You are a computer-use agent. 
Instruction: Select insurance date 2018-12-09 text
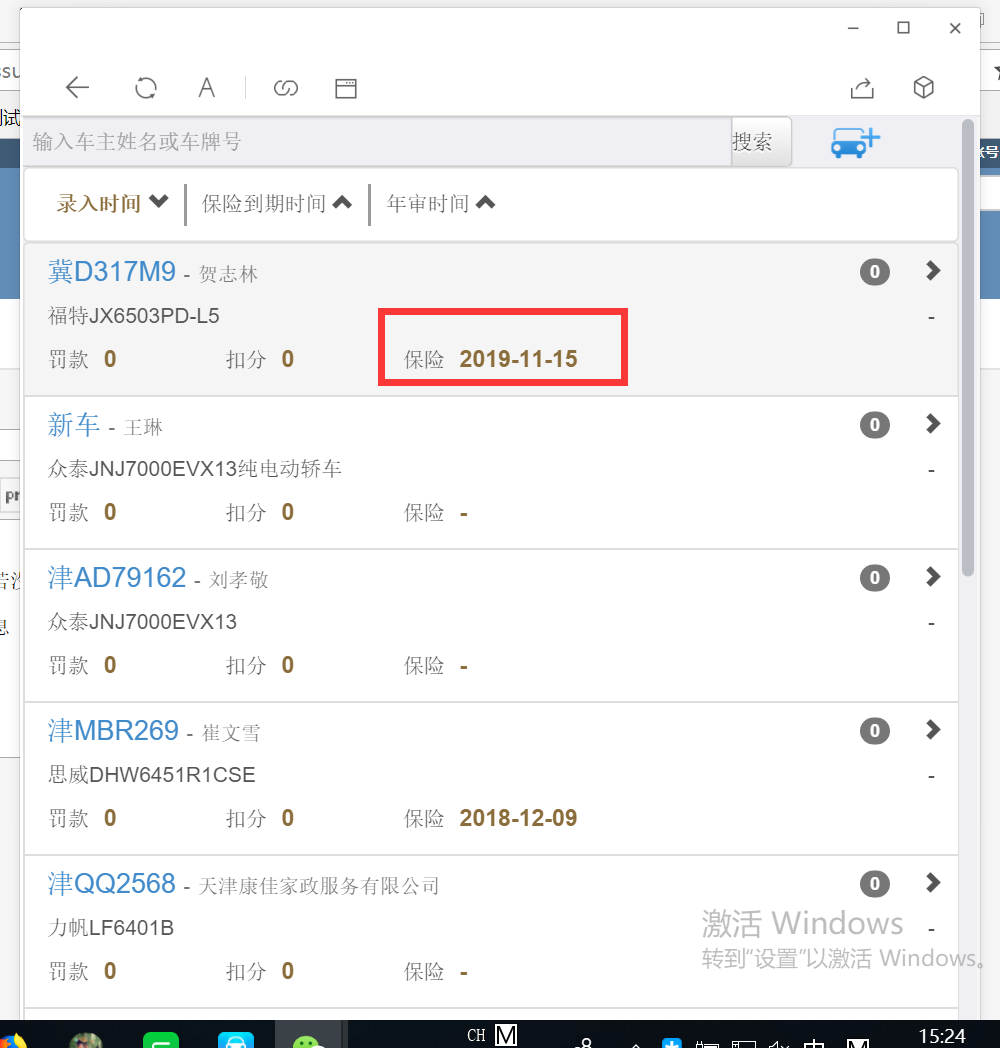pyautogui.click(x=518, y=818)
